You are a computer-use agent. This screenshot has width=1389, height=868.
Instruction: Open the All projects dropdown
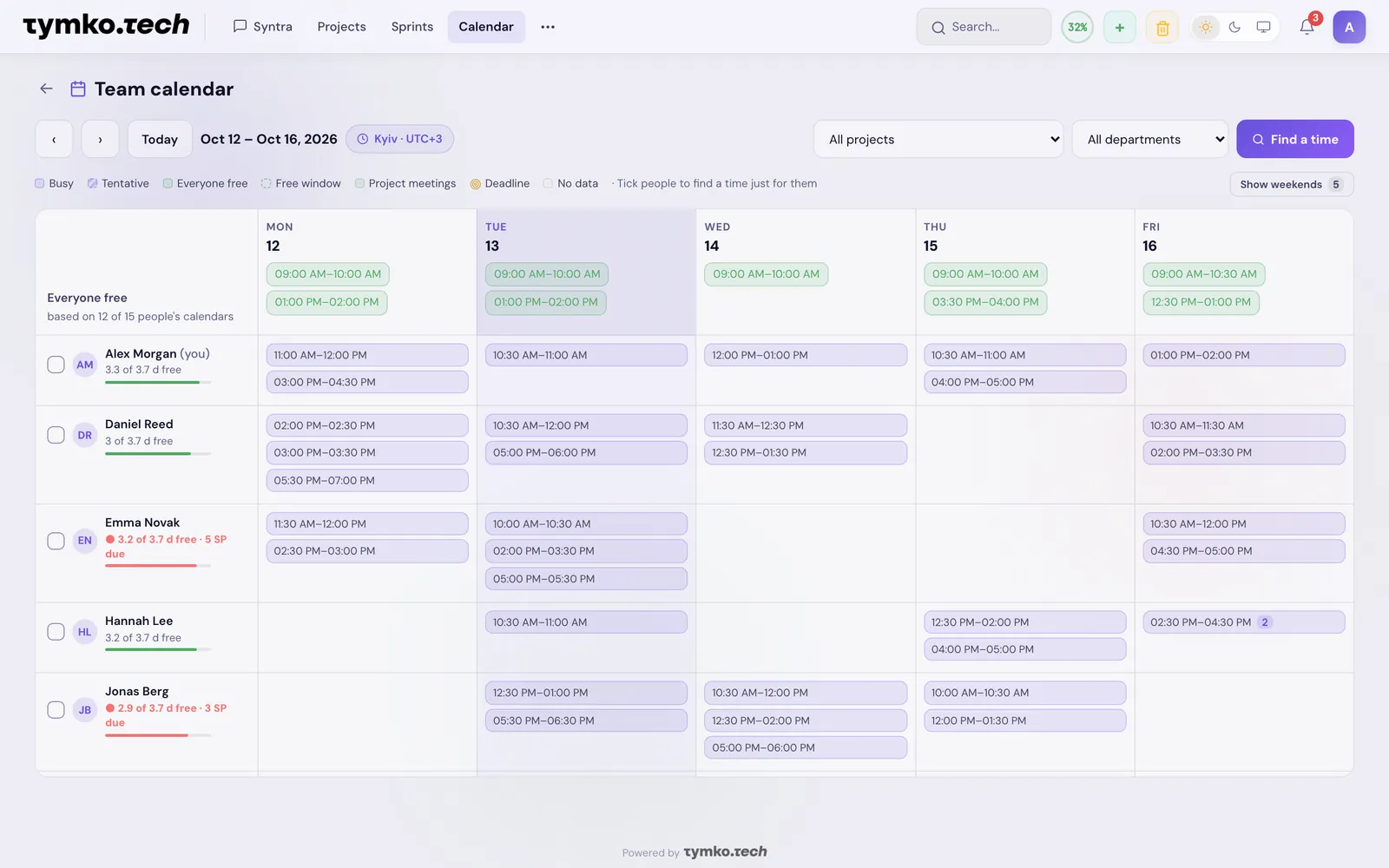tap(938, 139)
